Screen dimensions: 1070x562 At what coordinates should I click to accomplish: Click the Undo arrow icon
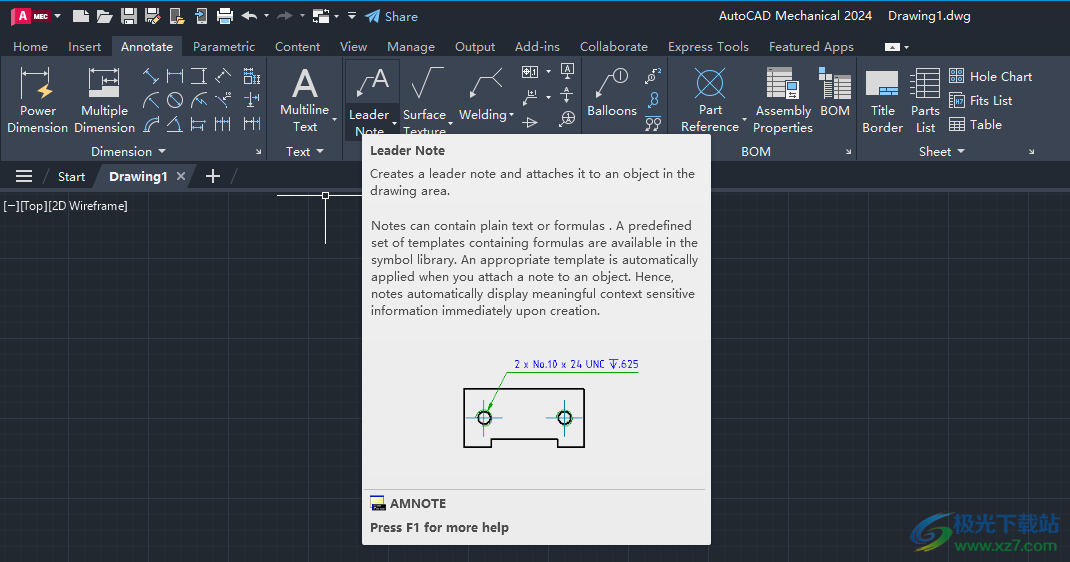(249, 16)
